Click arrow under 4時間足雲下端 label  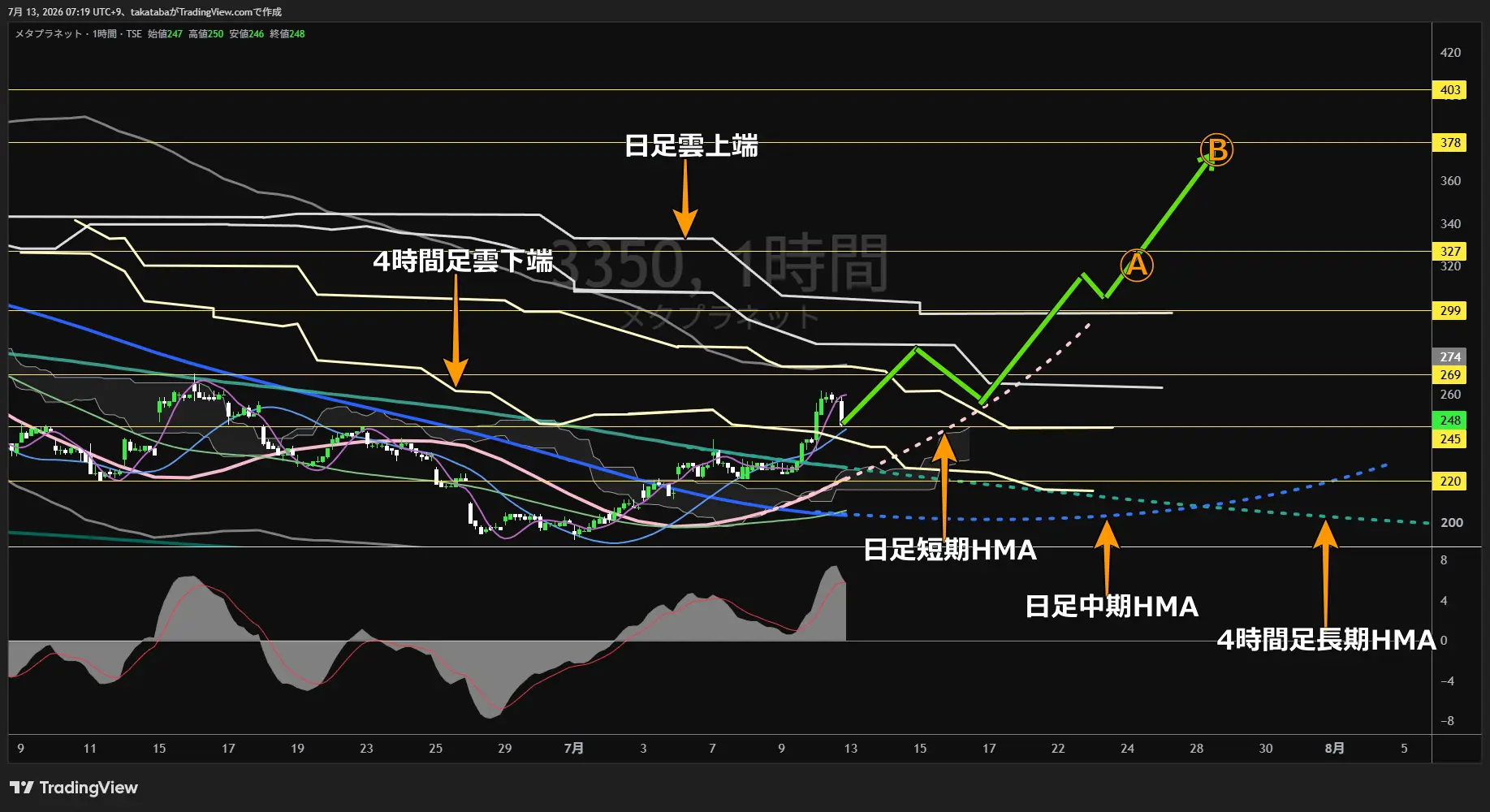[x=456, y=330]
